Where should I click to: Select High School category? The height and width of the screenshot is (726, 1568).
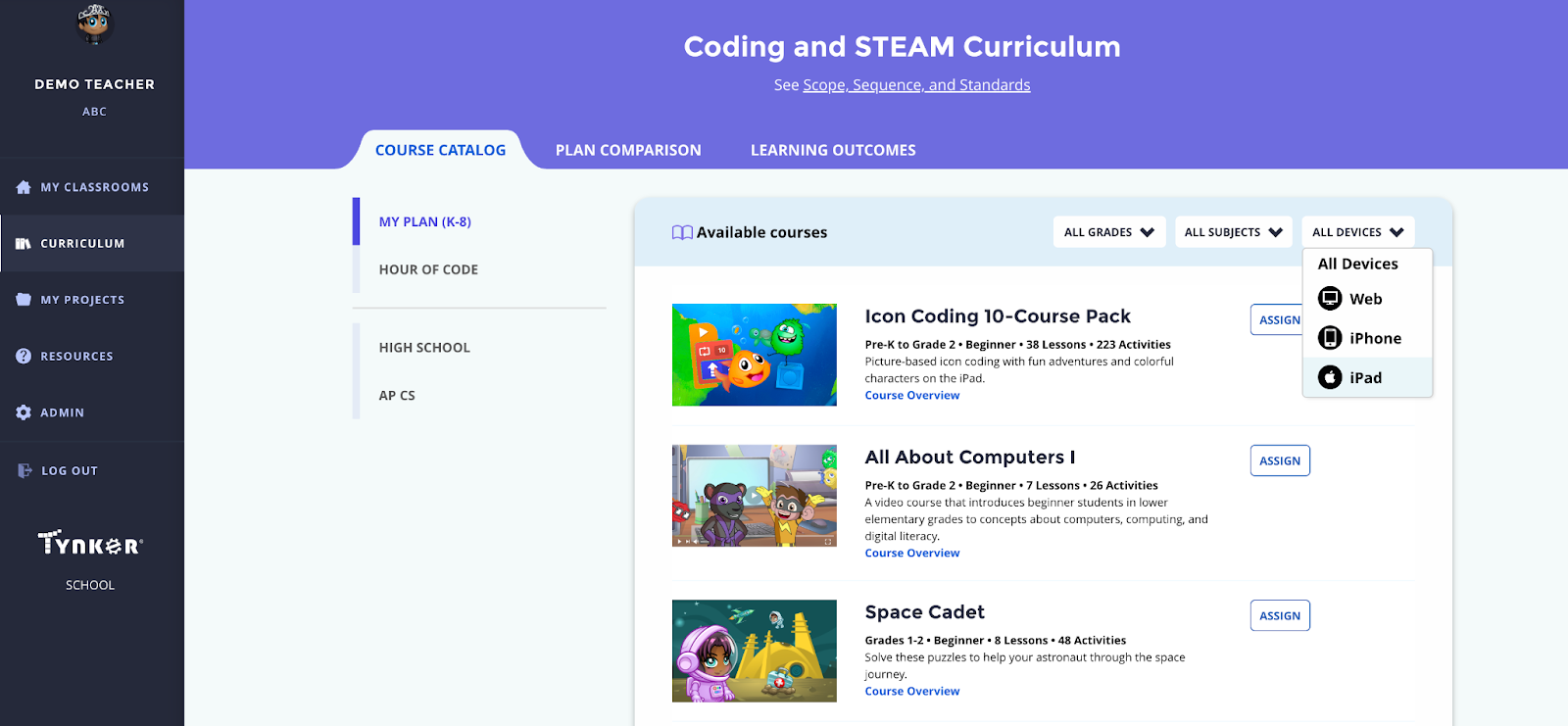[x=424, y=348]
